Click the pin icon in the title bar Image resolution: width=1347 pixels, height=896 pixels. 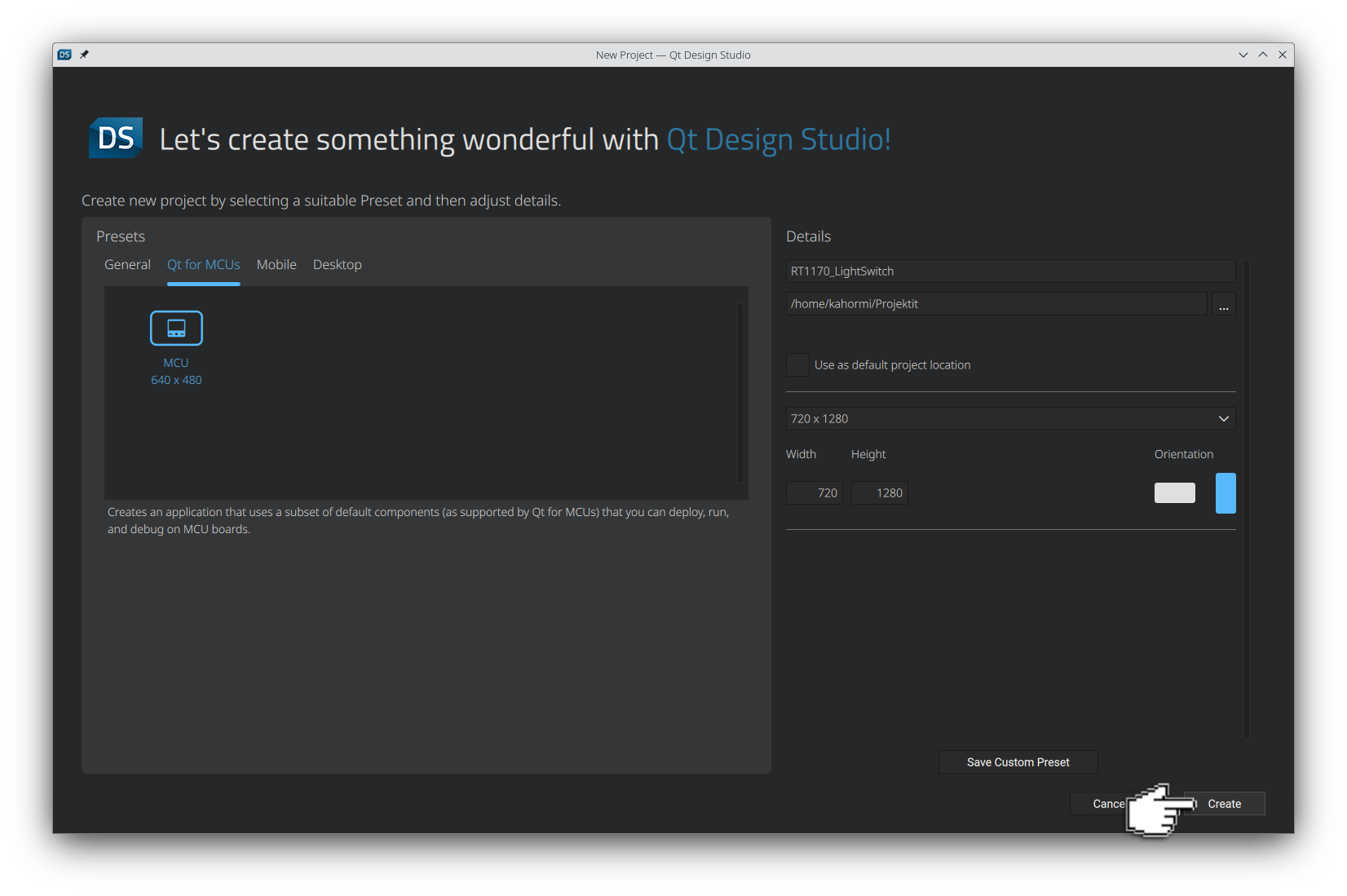(84, 55)
